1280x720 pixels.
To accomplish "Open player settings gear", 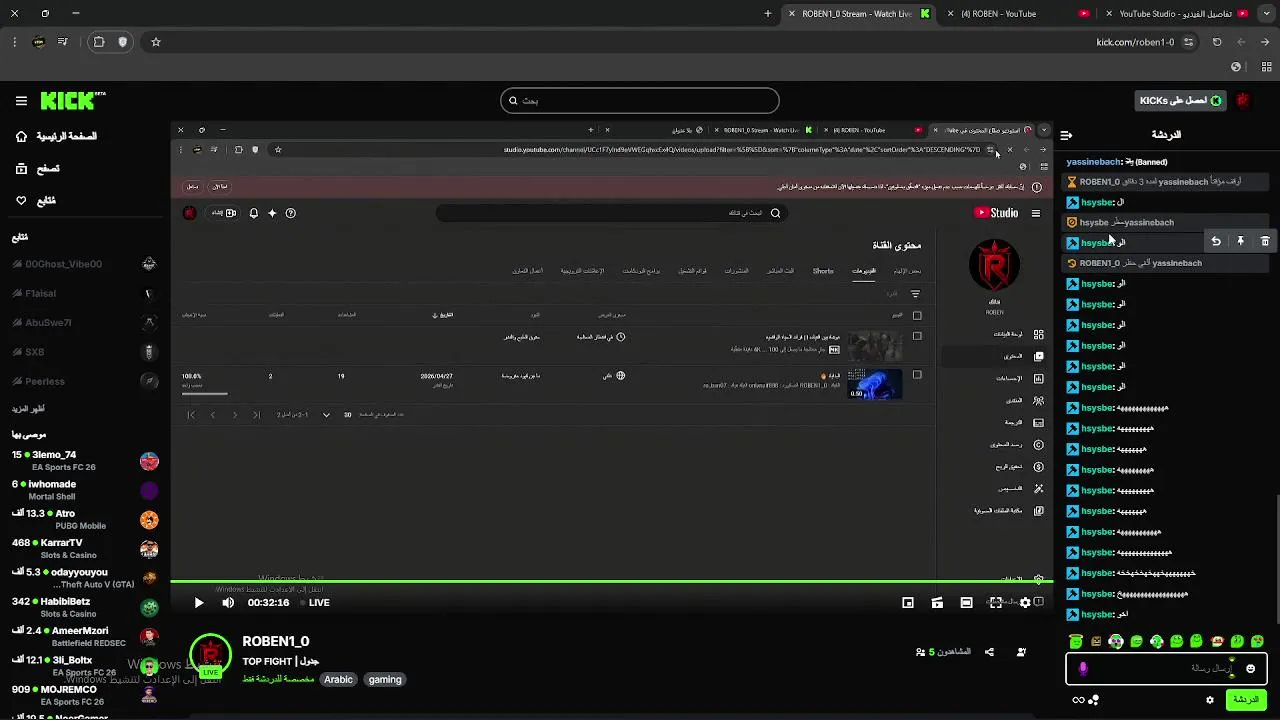I will click(x=1025, y=603).
